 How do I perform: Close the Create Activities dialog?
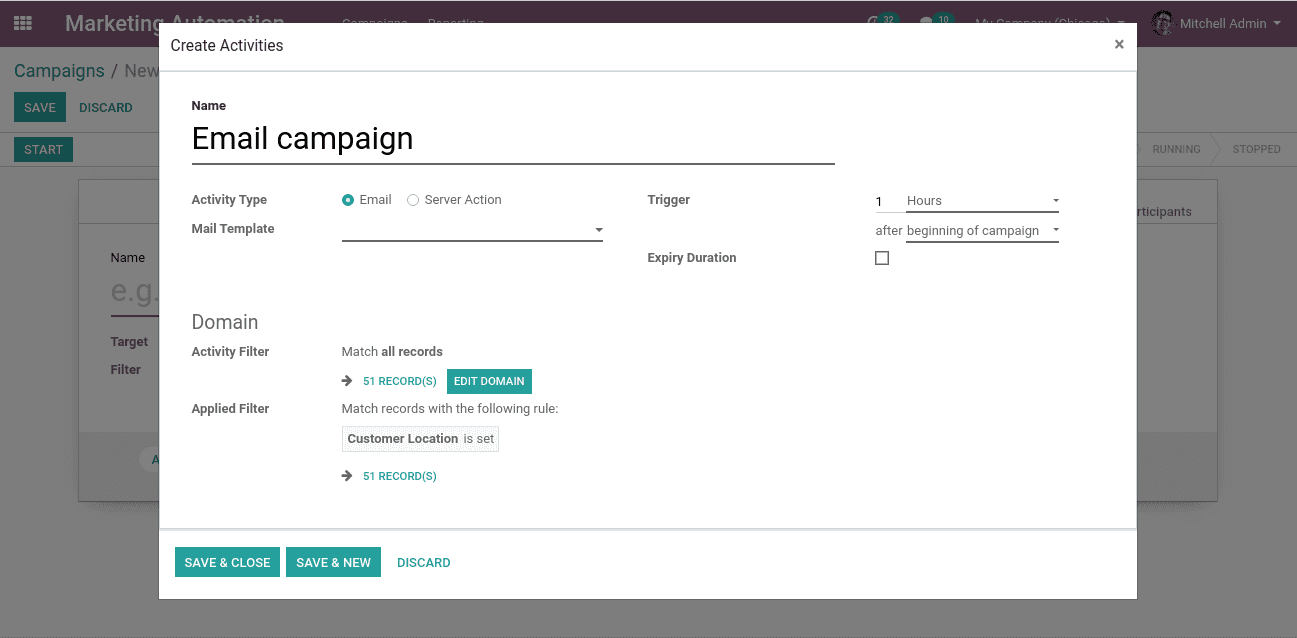pos(1119,44)
